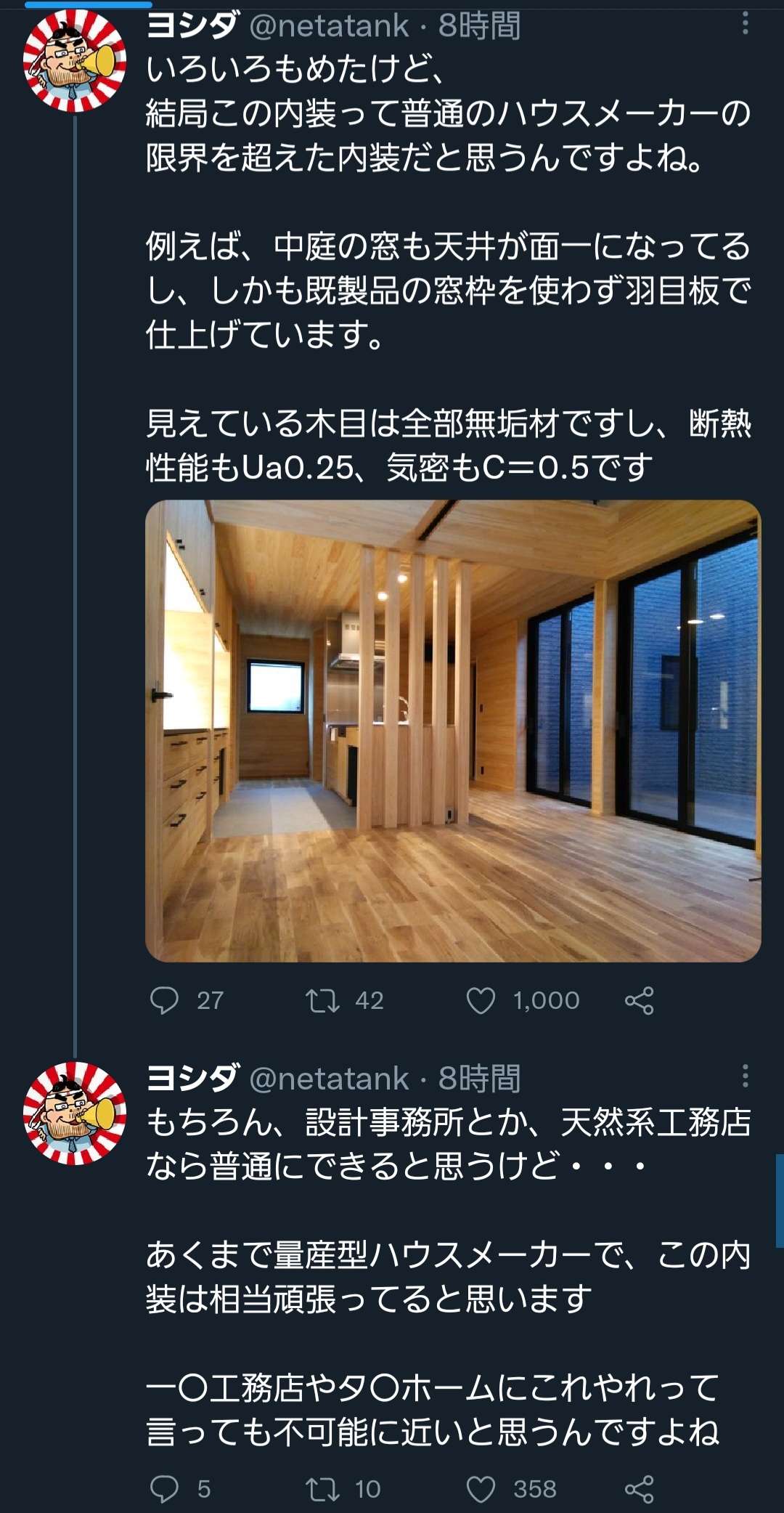This screenshot has height=1513, width=784.
Task: Tap the ヨシダ display name on first tweet
Action: 192,26
